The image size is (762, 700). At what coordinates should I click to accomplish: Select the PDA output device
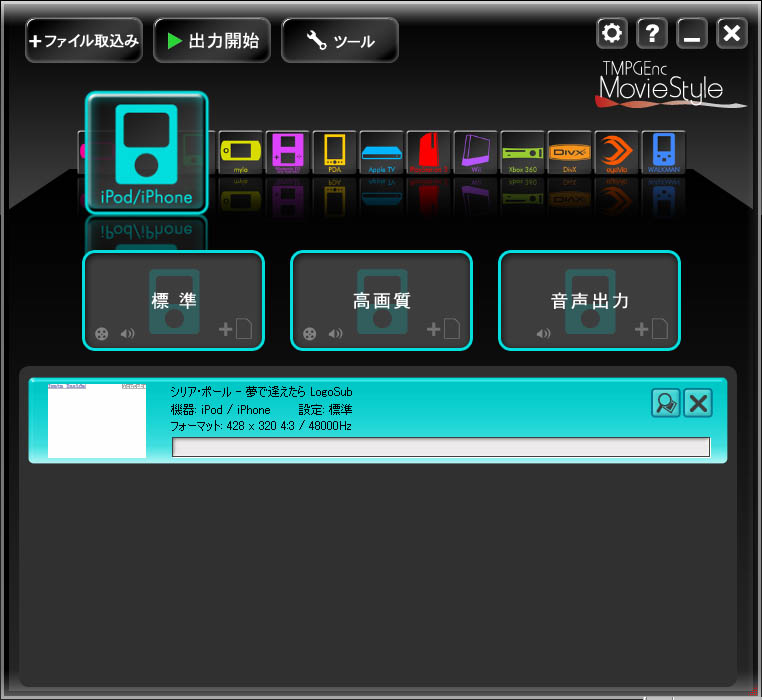(335, 153)
